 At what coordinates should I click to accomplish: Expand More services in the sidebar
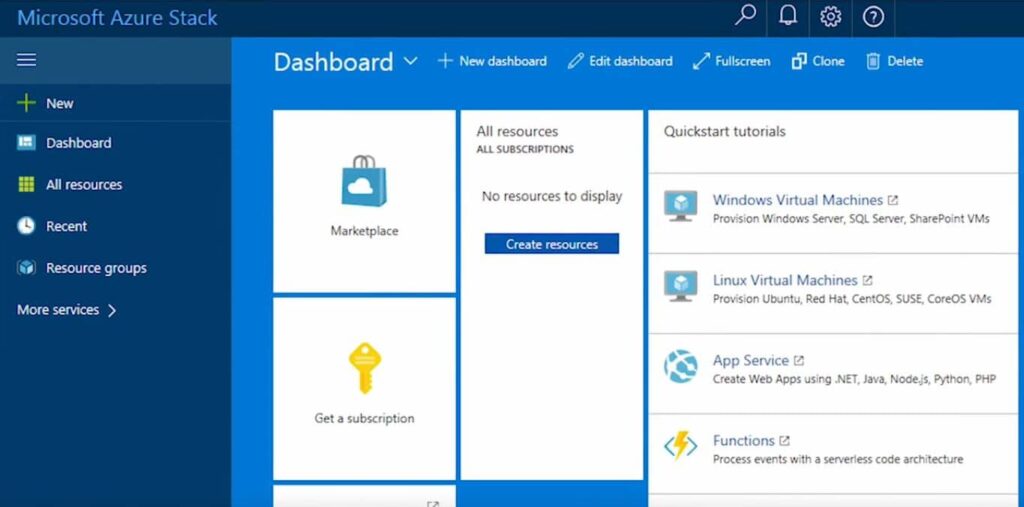[x=67, y=310]
